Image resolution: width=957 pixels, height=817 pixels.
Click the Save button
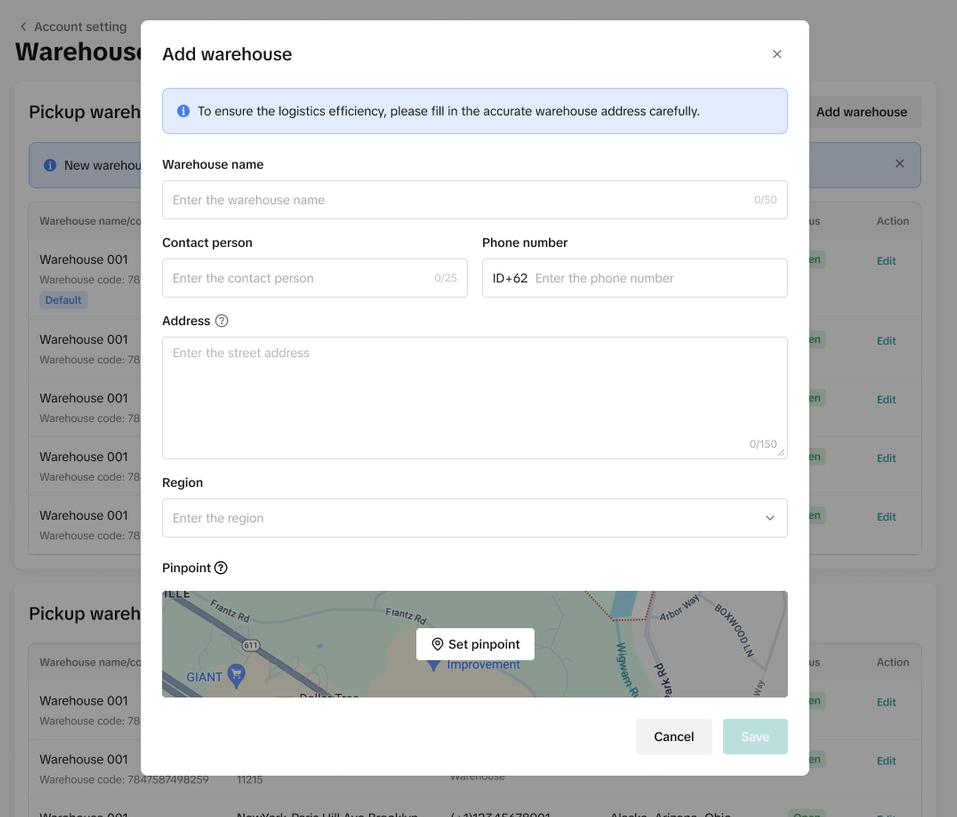pos(755,737)
